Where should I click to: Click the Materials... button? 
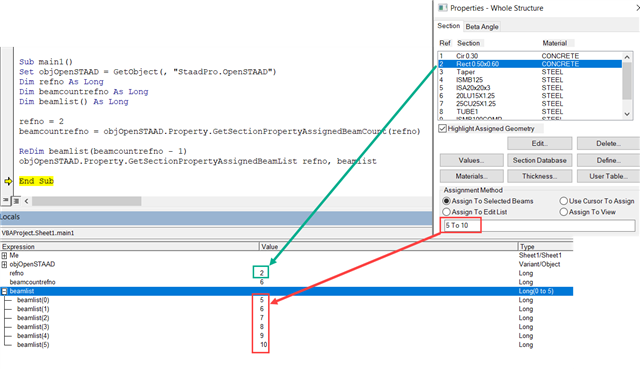coord(471,176)
